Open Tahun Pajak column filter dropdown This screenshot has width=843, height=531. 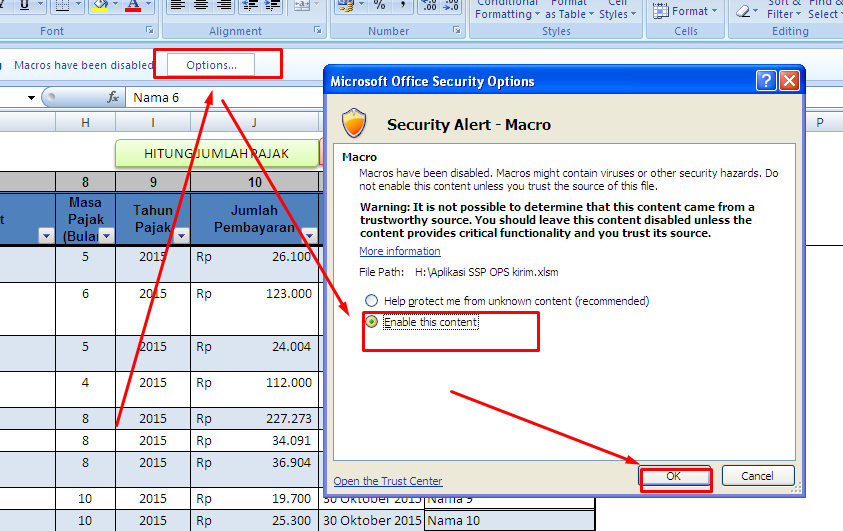[x=182, y=235]
